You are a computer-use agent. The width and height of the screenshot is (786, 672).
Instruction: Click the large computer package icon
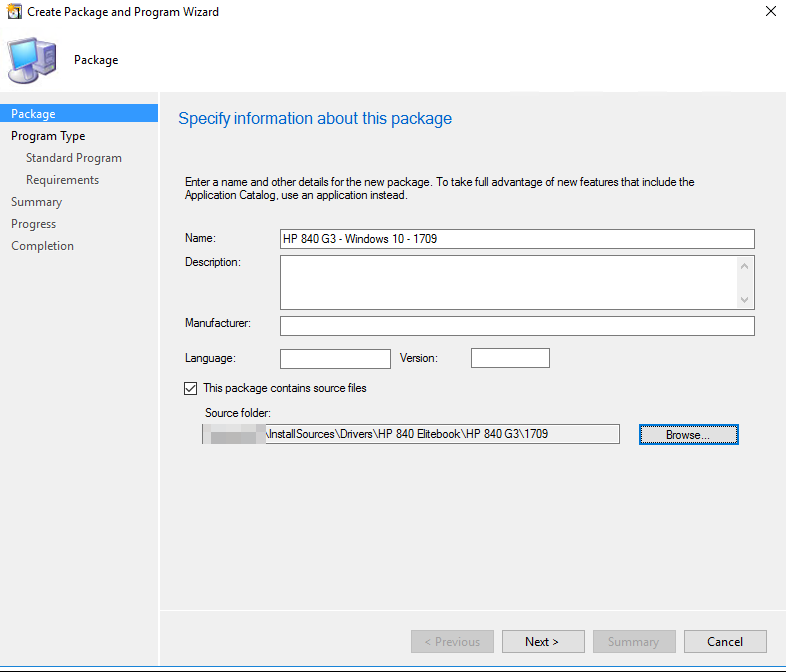click(33, 60)
